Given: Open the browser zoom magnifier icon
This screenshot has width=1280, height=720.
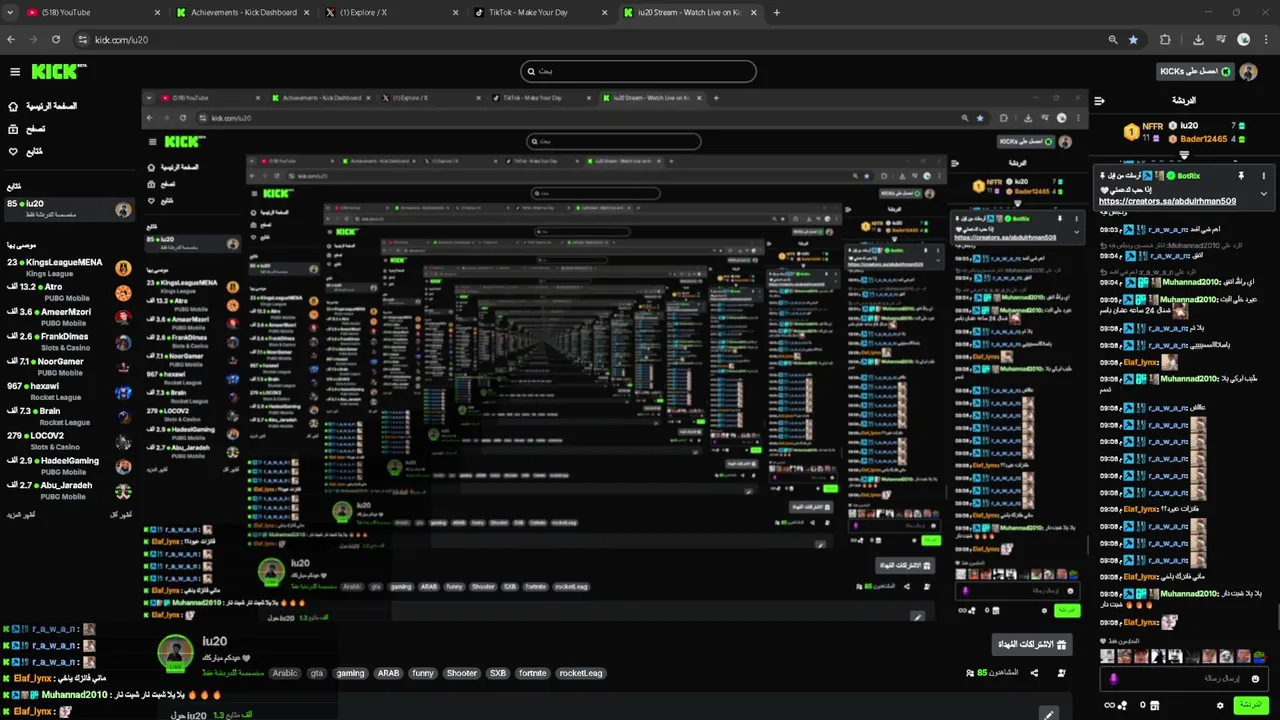Looking at the screenshot, I should pos(1113,40).
